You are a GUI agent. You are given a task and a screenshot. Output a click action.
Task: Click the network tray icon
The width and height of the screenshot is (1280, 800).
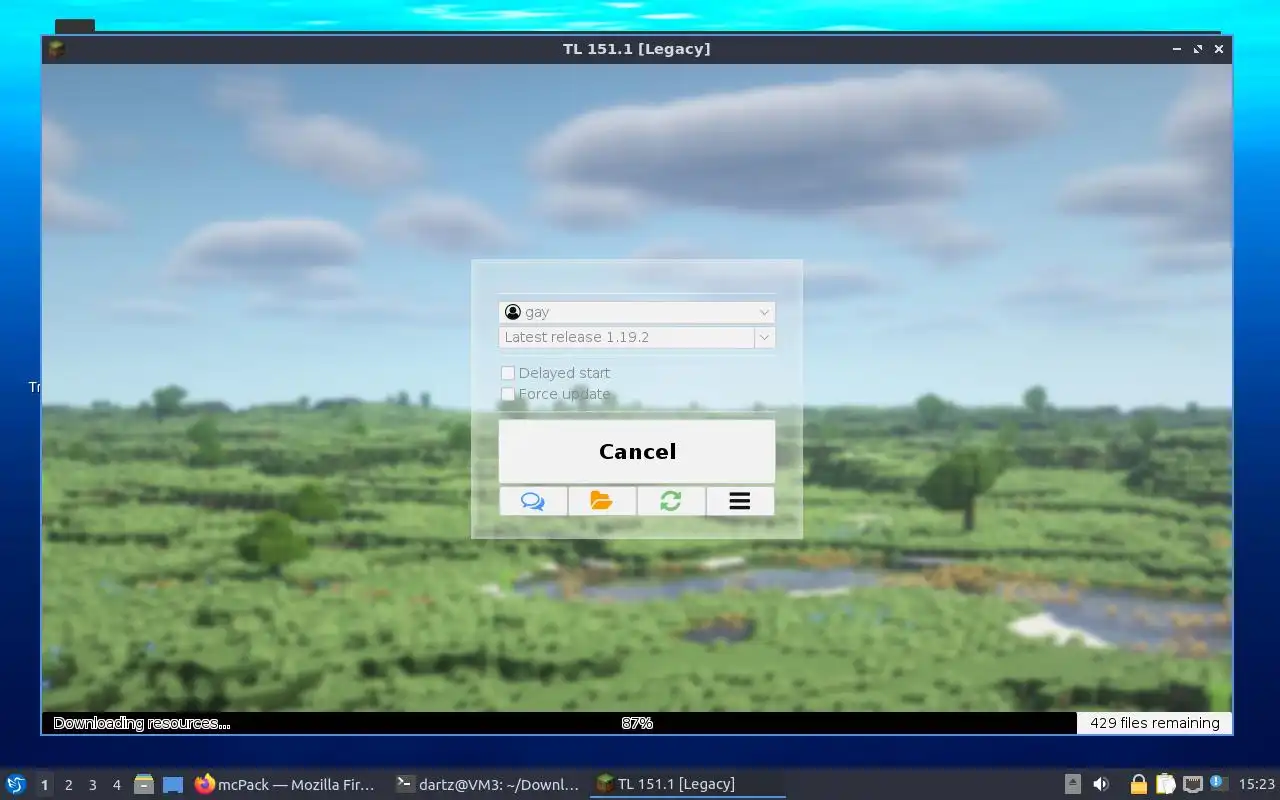(x=1192, y=784)
